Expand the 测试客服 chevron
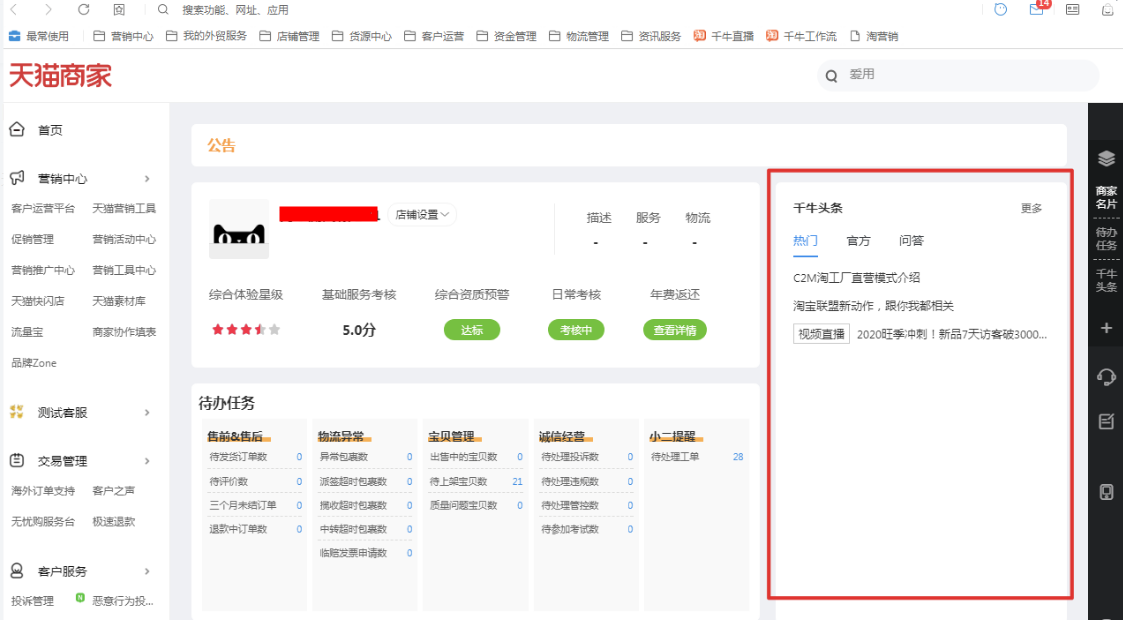The height and width of the screenshot is (620, 1123). coord(147,412)
